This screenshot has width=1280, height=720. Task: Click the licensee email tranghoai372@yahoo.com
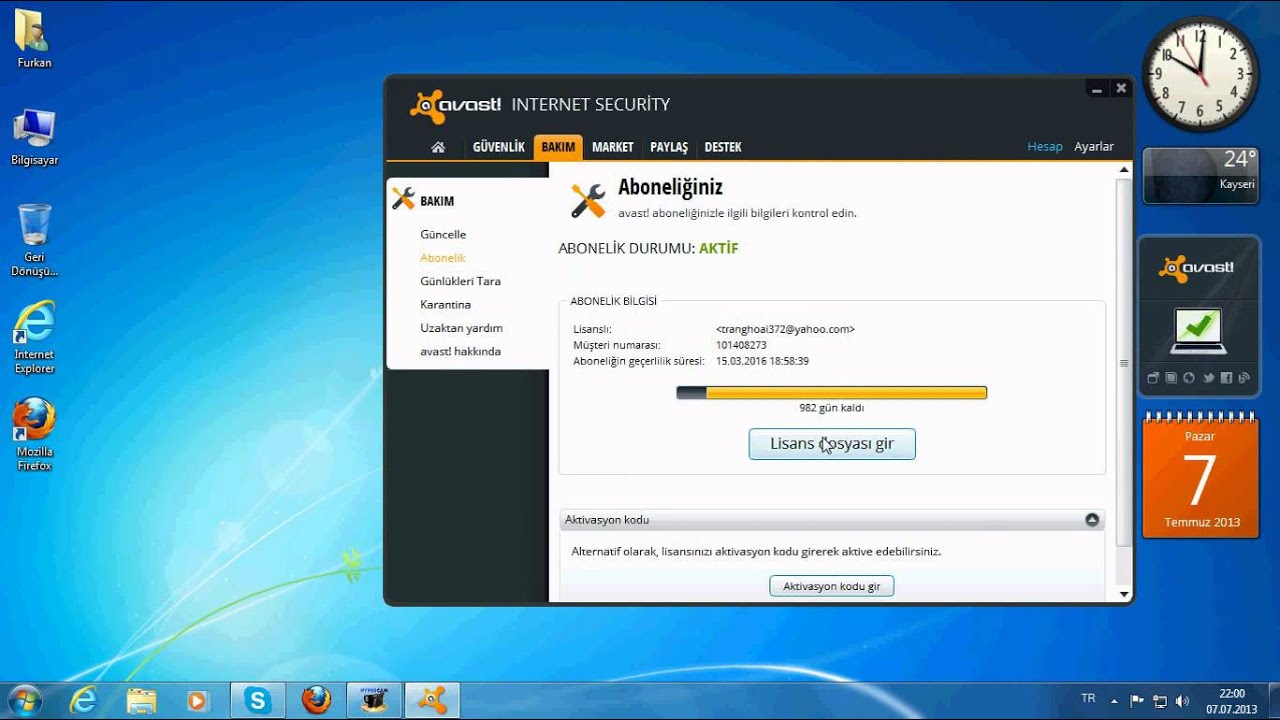tap(785, 329)
